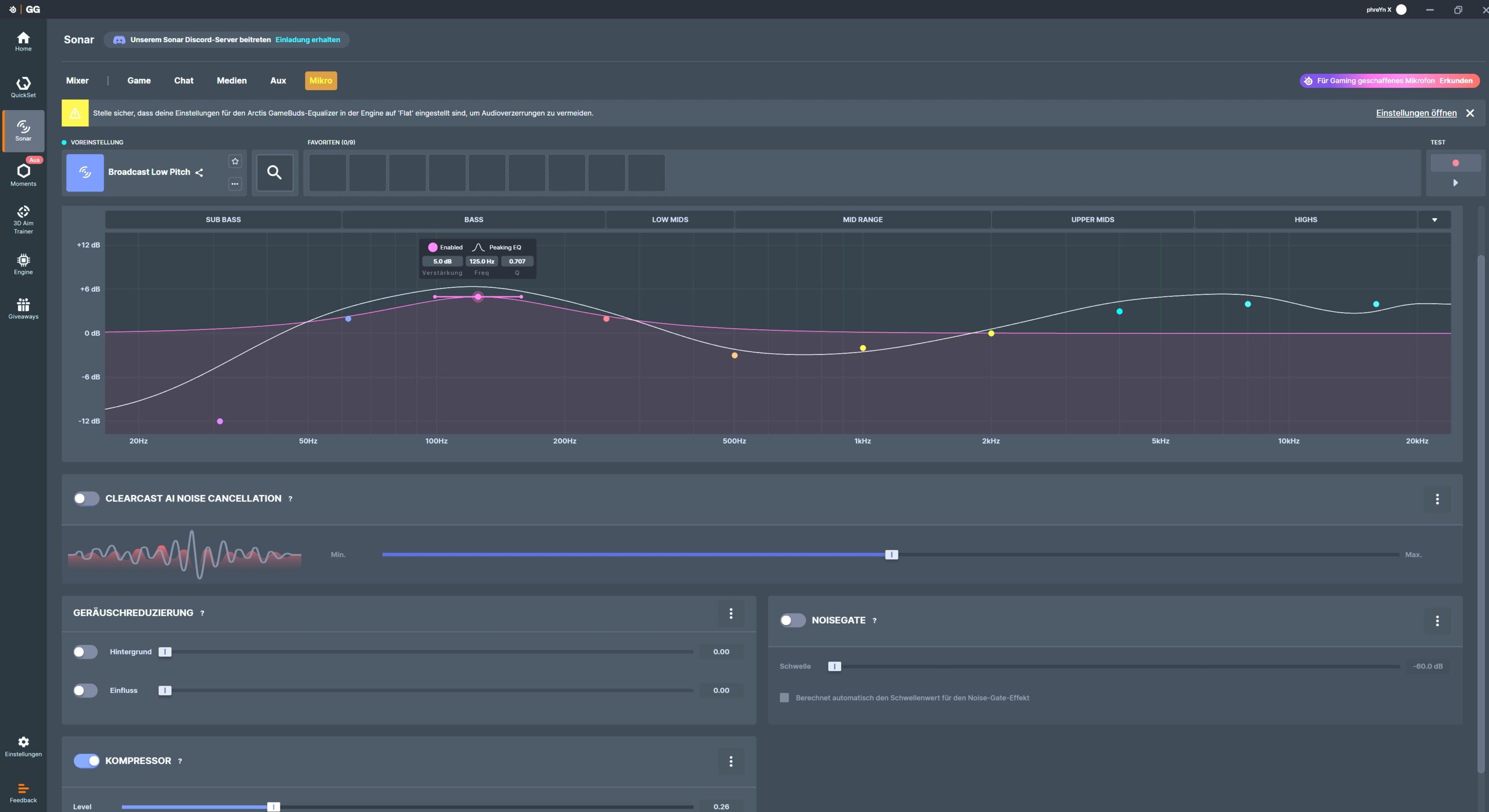Add Broadcast Low Pitch to favorites star

(235, 161)
